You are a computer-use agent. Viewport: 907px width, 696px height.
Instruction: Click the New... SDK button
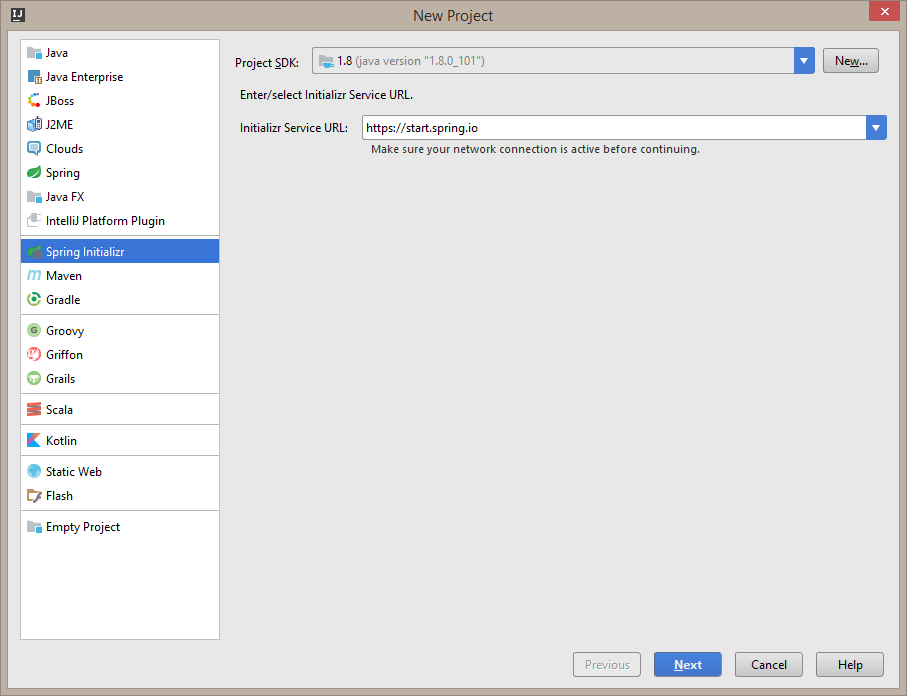(851, 61)
